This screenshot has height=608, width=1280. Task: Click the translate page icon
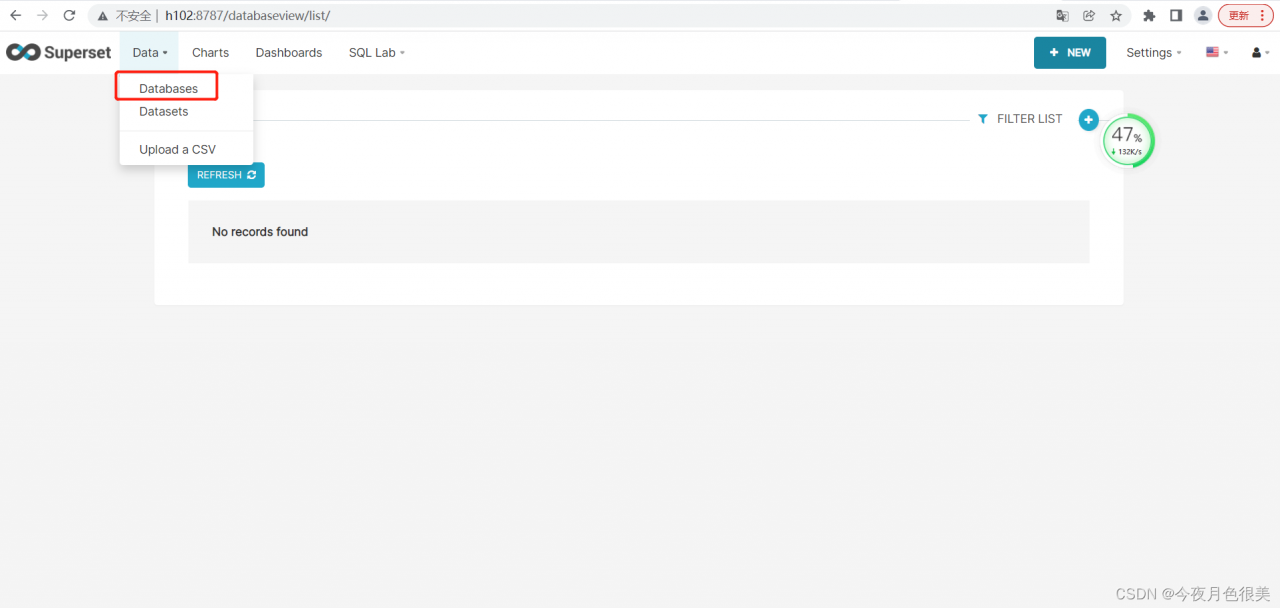(x=1062, y=16)
